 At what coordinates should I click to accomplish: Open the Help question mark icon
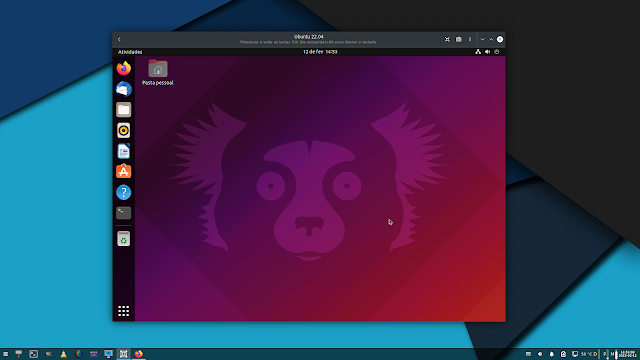point(124,192)
